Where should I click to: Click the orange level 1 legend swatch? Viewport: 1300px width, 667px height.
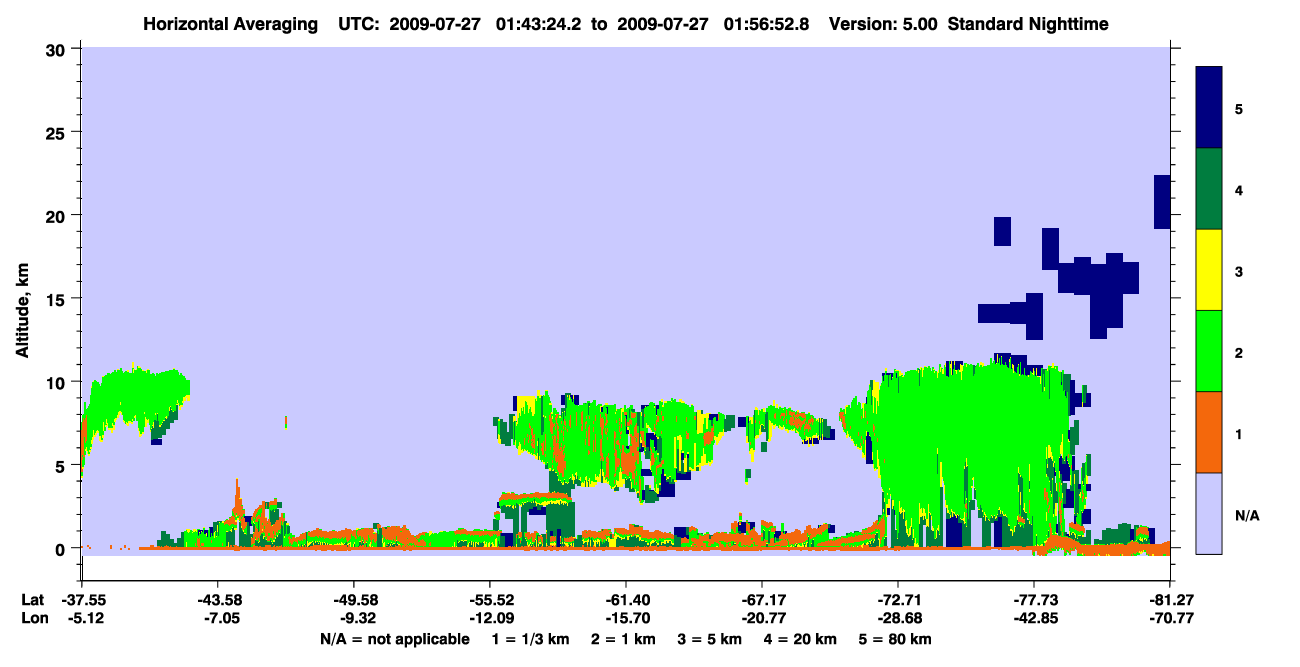click(x=1209, y=432)
